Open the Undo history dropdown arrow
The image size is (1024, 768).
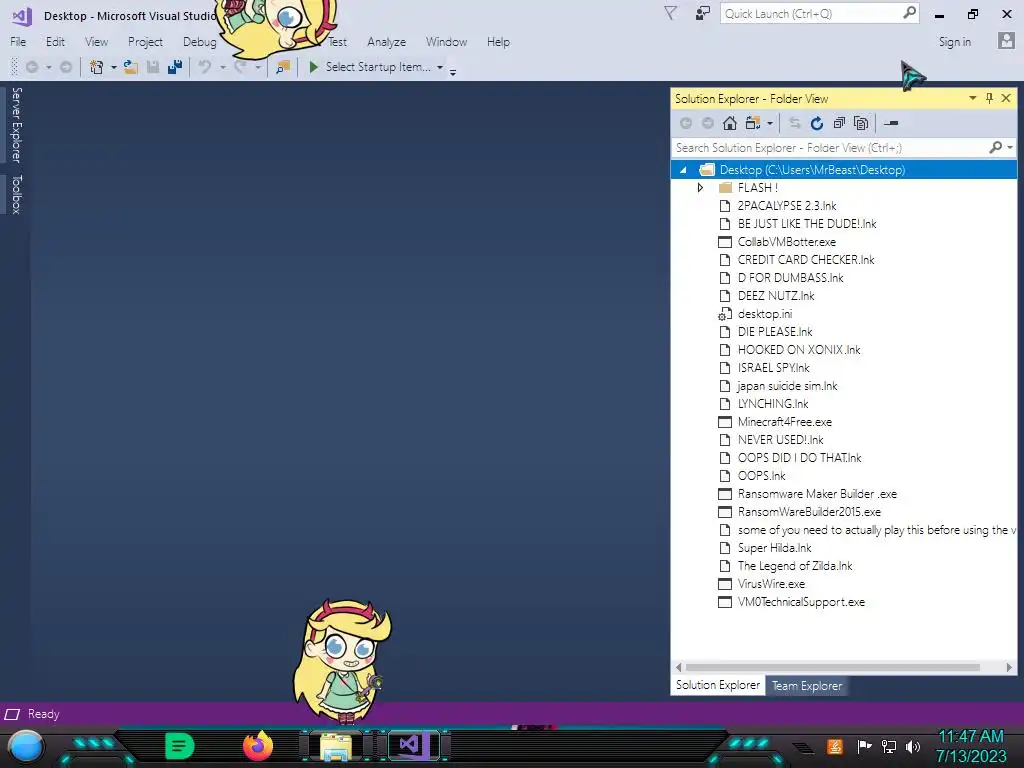pyautogui.click(x=222, y=67)
